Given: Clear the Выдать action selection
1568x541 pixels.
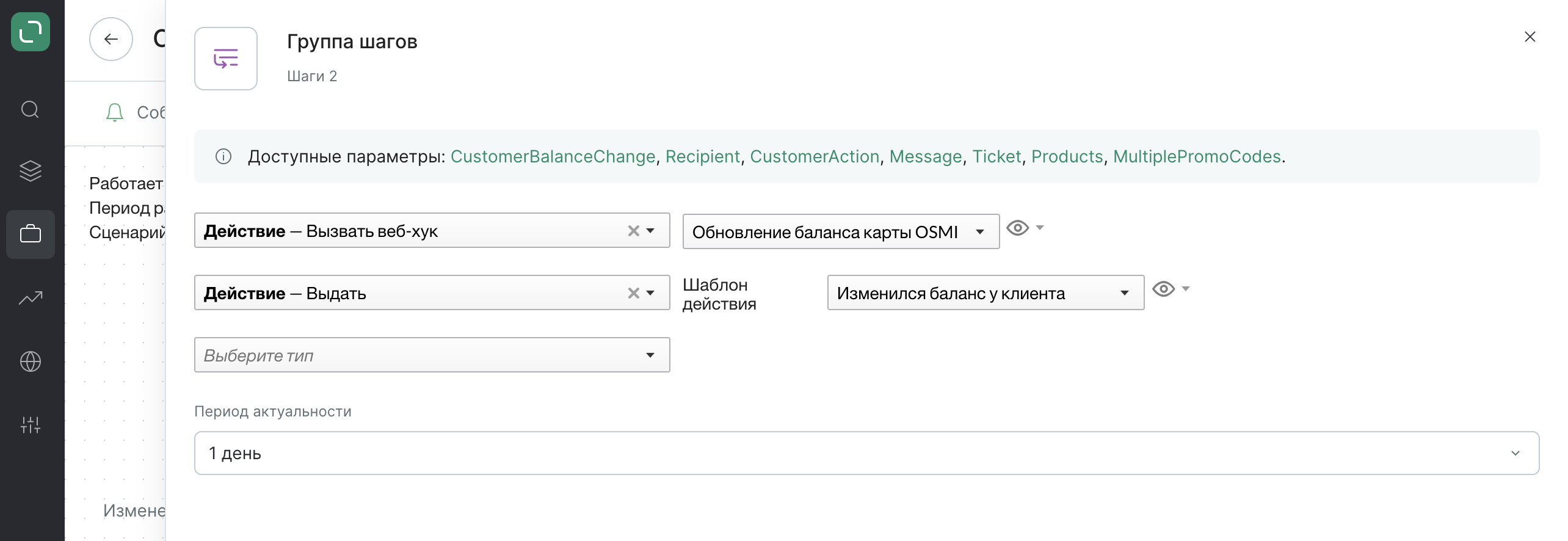Looking at the screenshot, I should coord(634,293).
